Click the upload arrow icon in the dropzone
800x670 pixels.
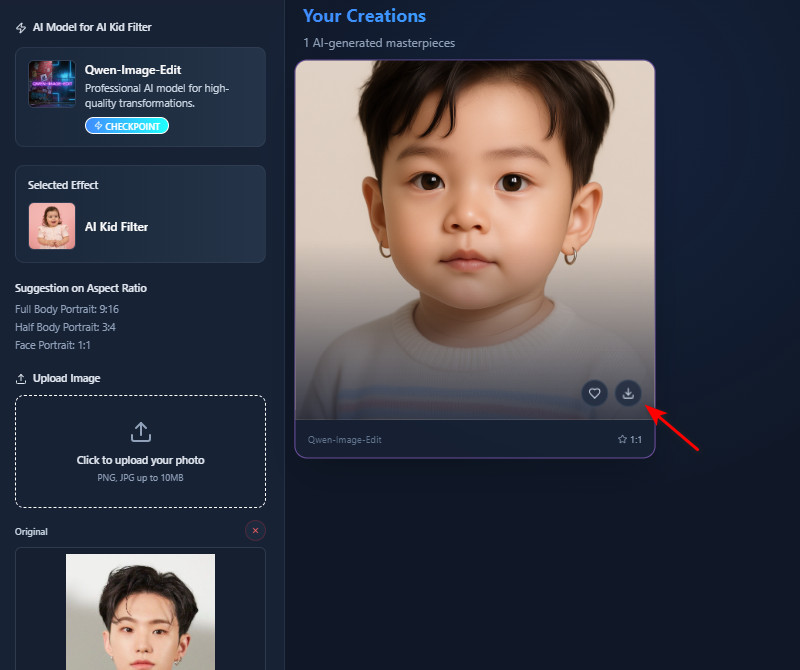(140, 432)
